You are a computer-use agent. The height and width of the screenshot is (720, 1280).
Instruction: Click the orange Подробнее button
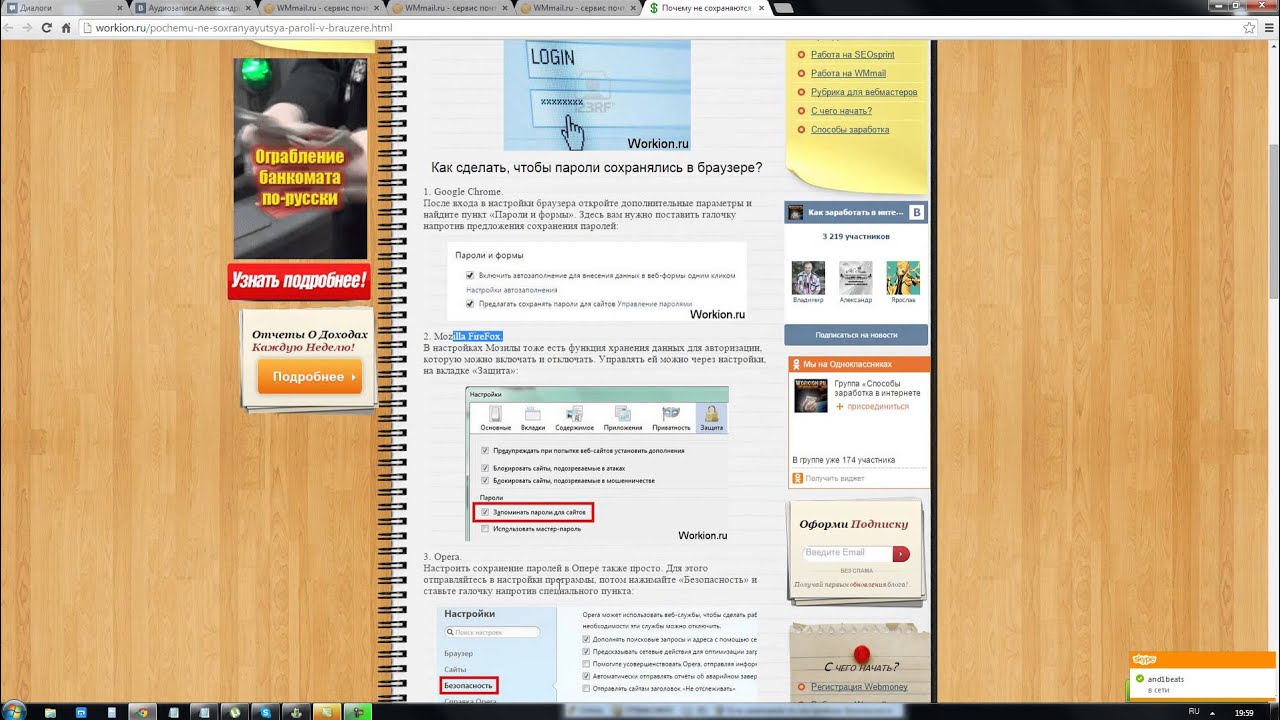[x=310, y=377]
